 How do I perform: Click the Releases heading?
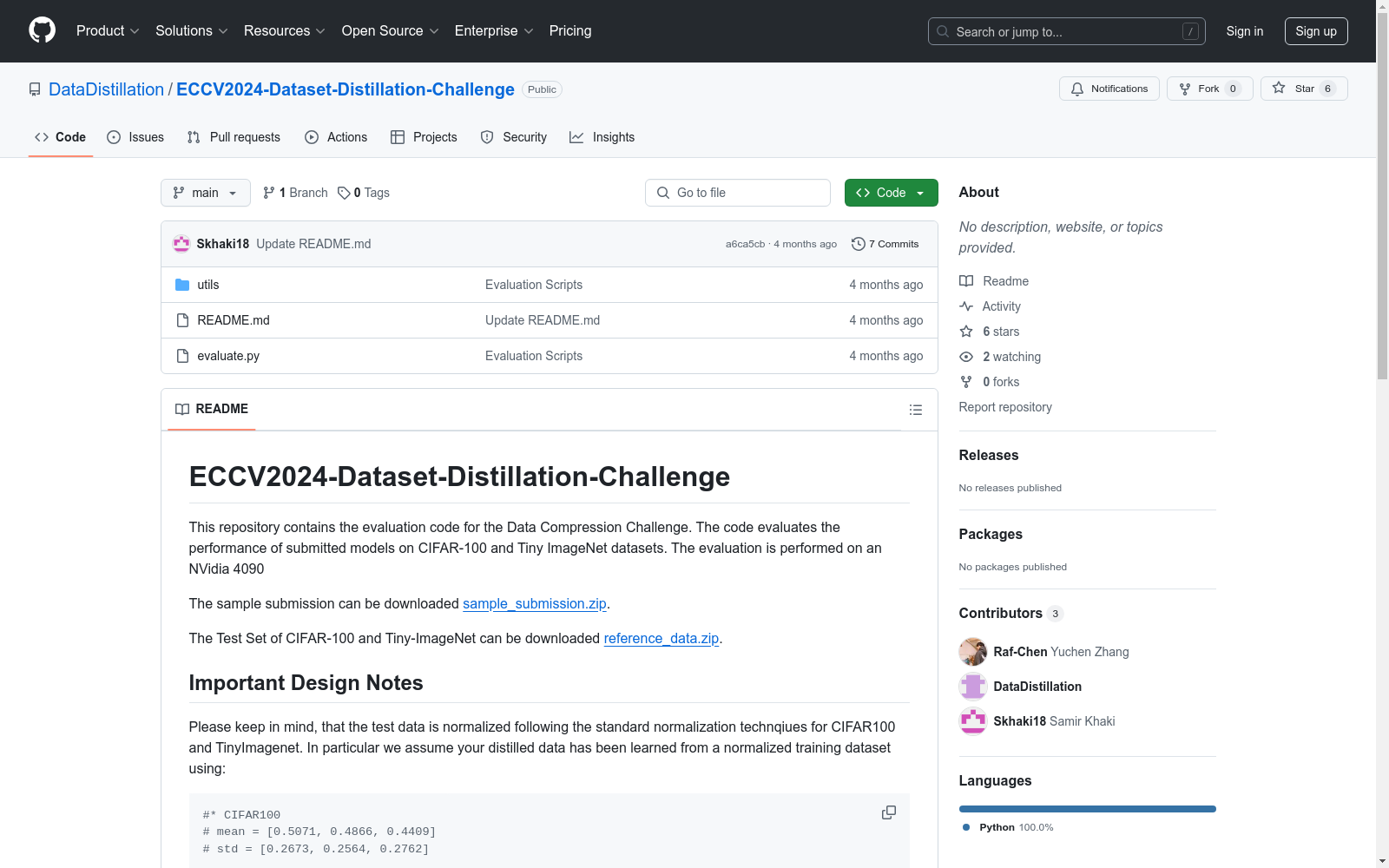pos(989,455)
